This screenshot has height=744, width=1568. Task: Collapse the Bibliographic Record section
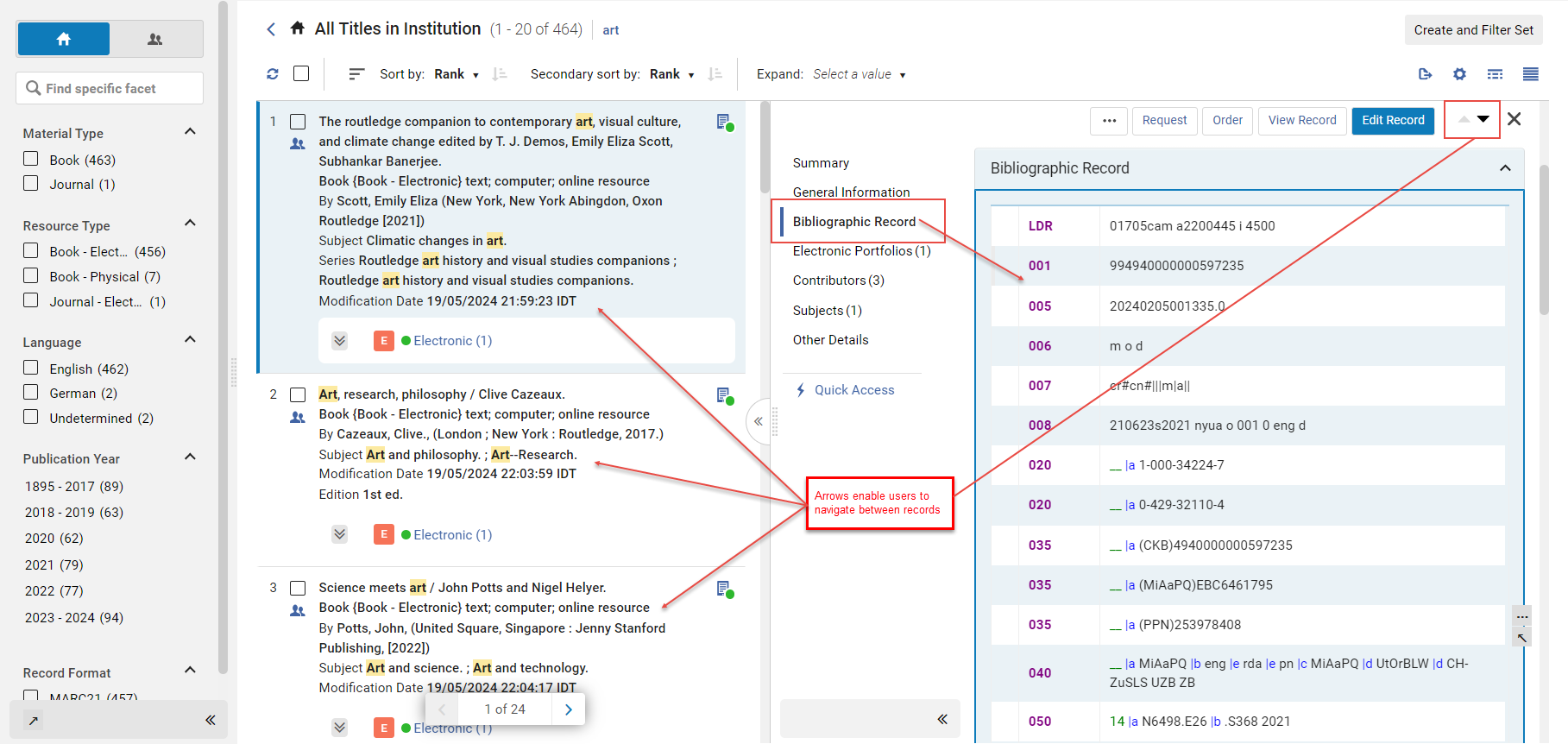(x=1506, y=168)
